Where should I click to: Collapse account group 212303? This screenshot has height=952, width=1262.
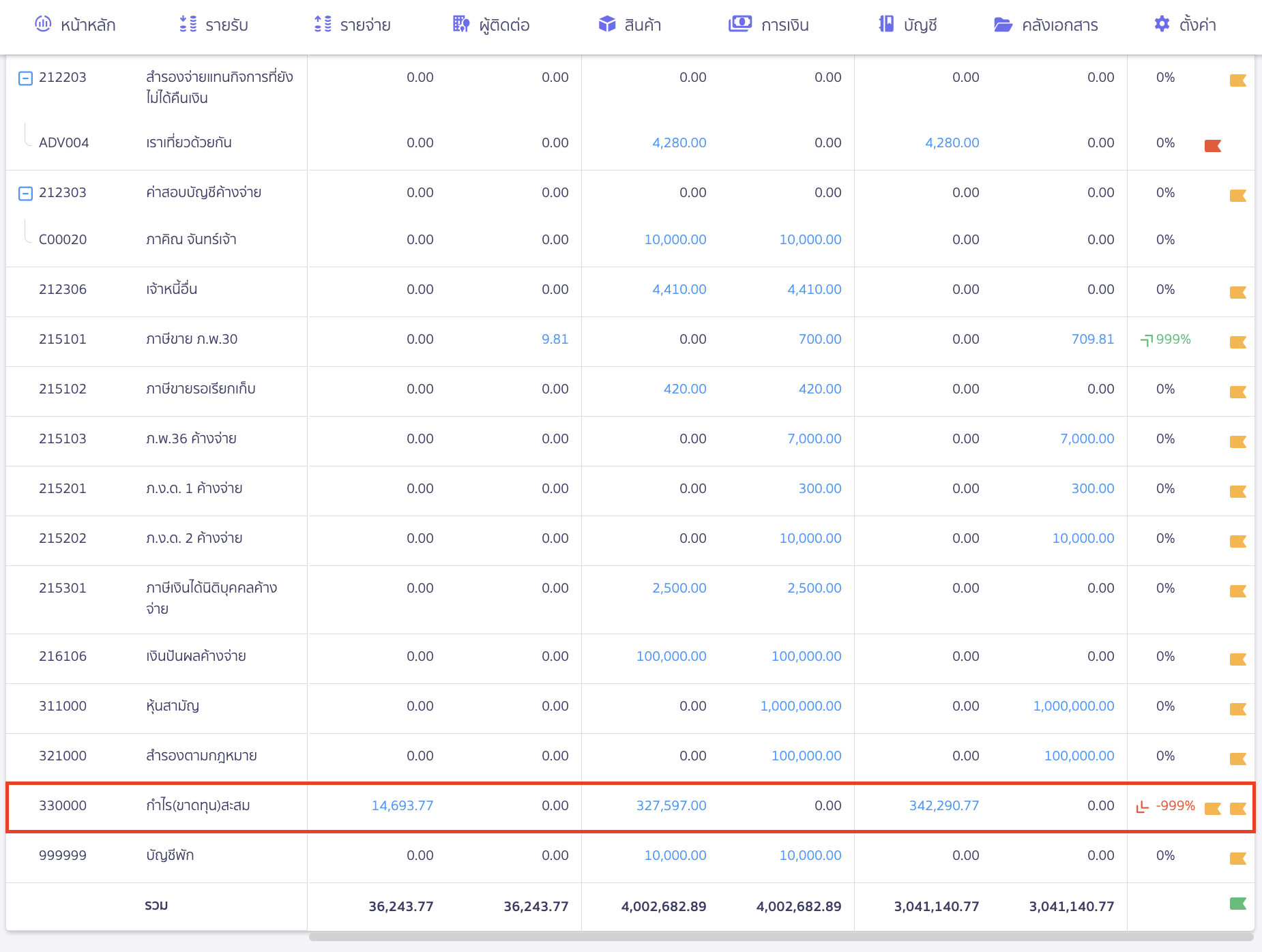[25, 194]
